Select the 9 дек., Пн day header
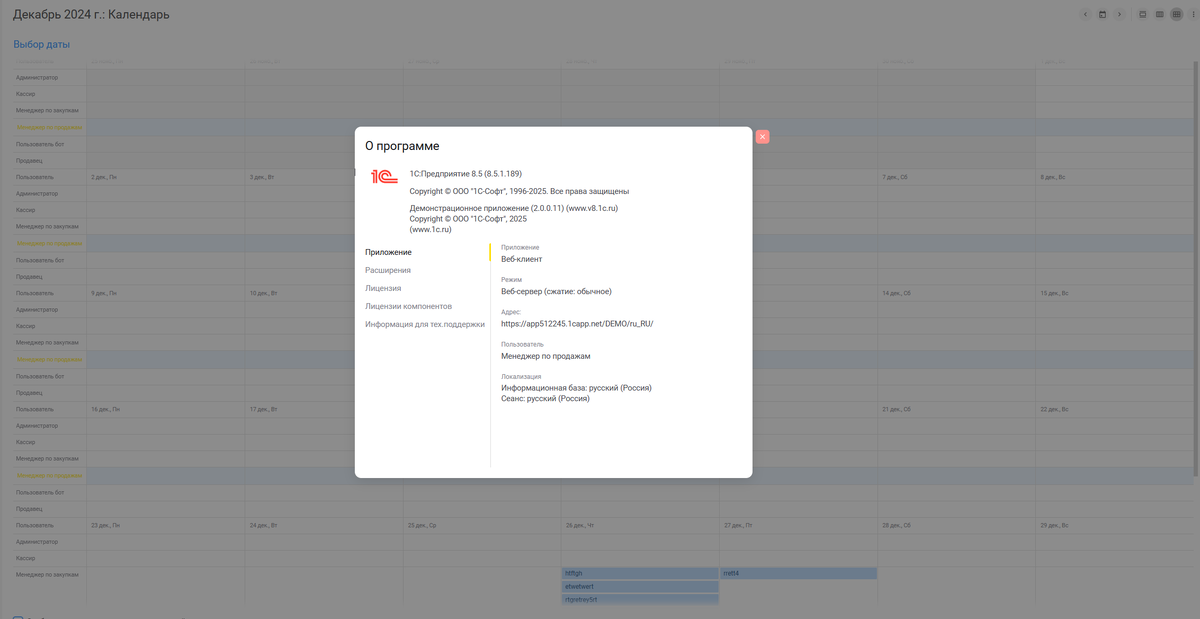 click(x=104, y=293)
